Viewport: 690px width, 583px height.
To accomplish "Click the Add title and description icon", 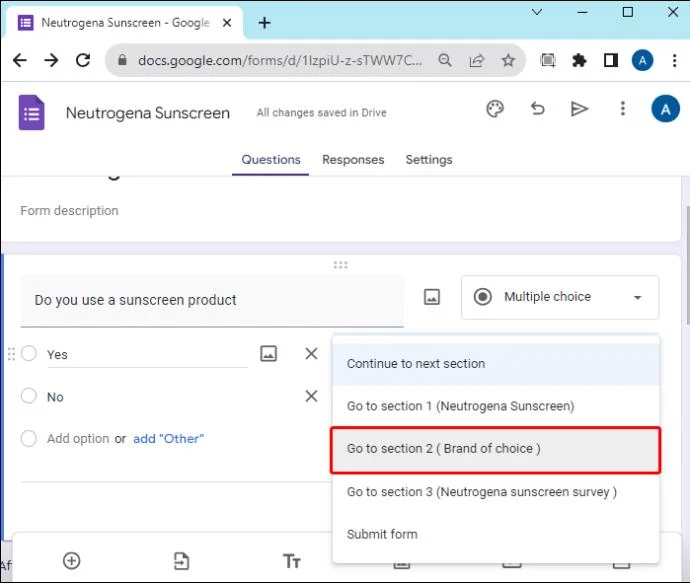I will click(x=291, y=561).
